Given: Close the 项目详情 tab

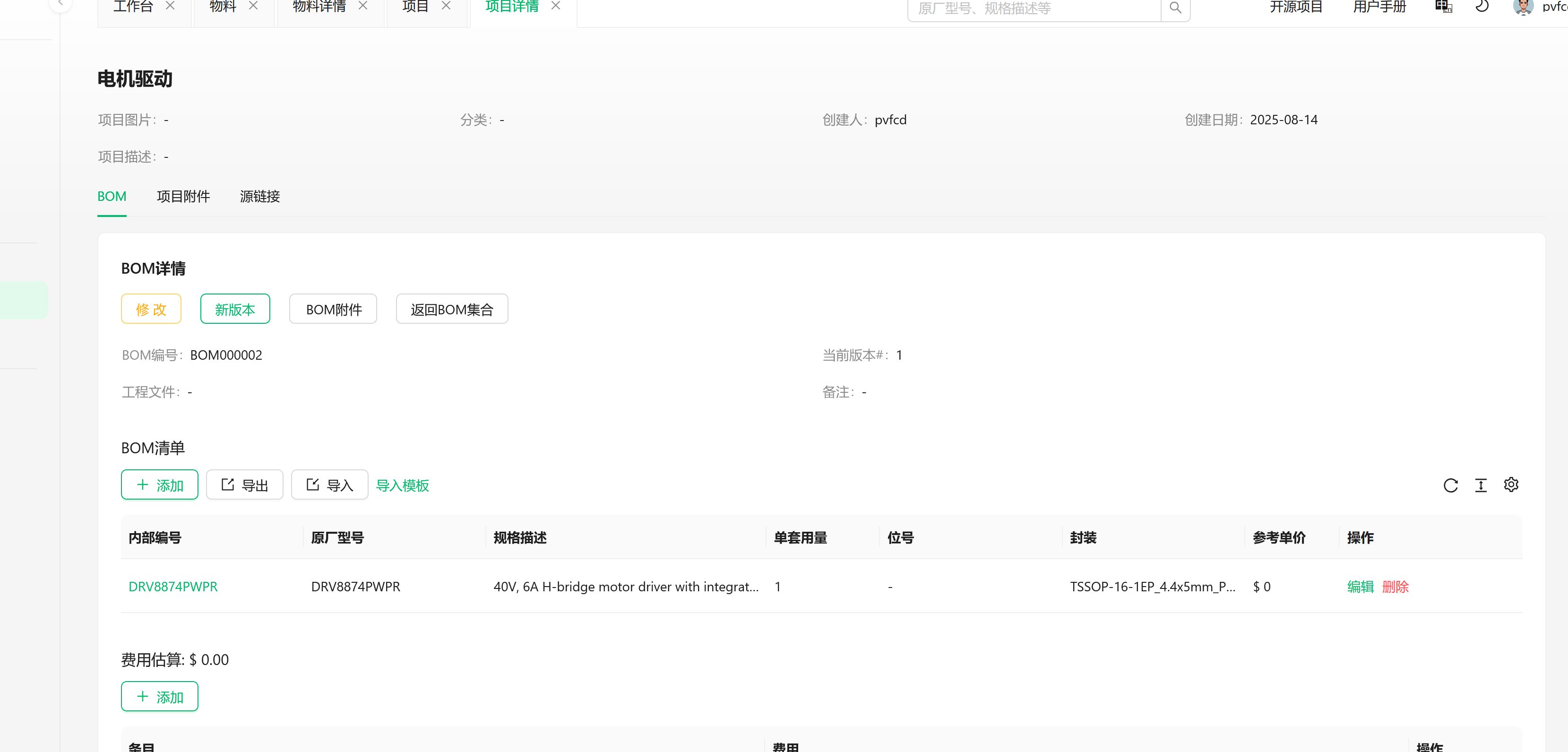Looking at the screenshot, I should 556,6.
